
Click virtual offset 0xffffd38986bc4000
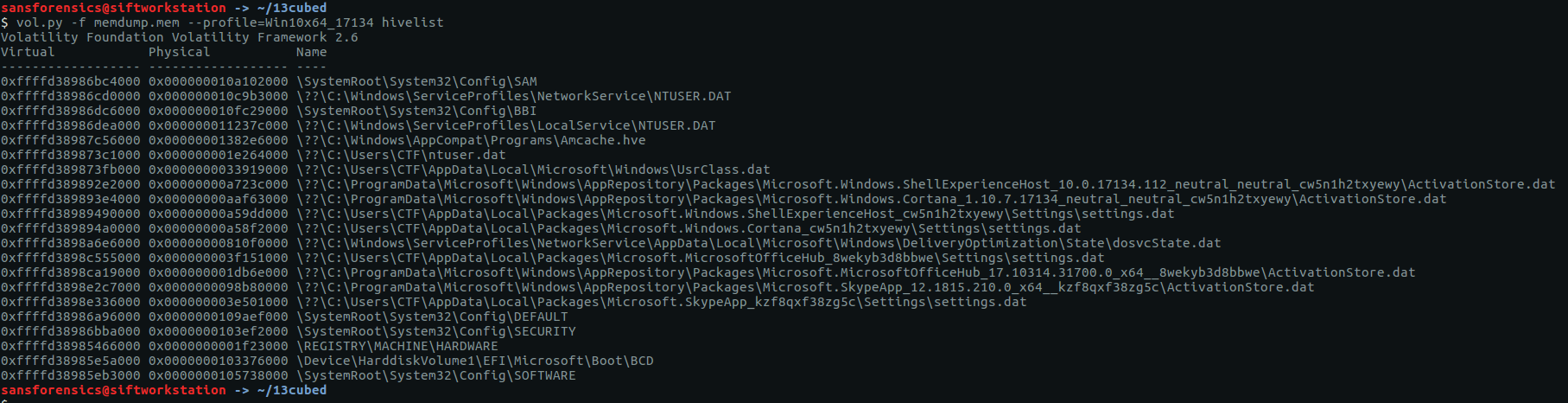70,81
